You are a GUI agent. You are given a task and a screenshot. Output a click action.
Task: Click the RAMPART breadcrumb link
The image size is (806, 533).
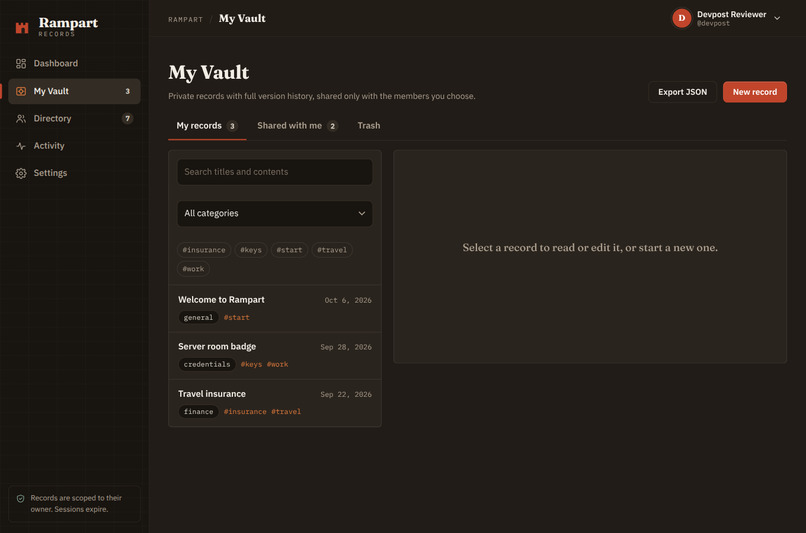(186, 20)
